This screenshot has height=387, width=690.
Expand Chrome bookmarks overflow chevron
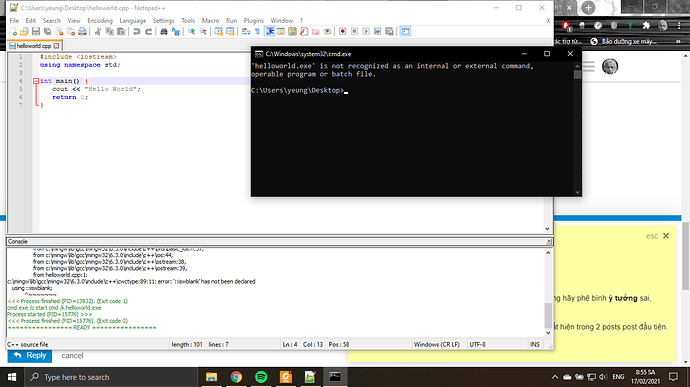coord(678,41)
